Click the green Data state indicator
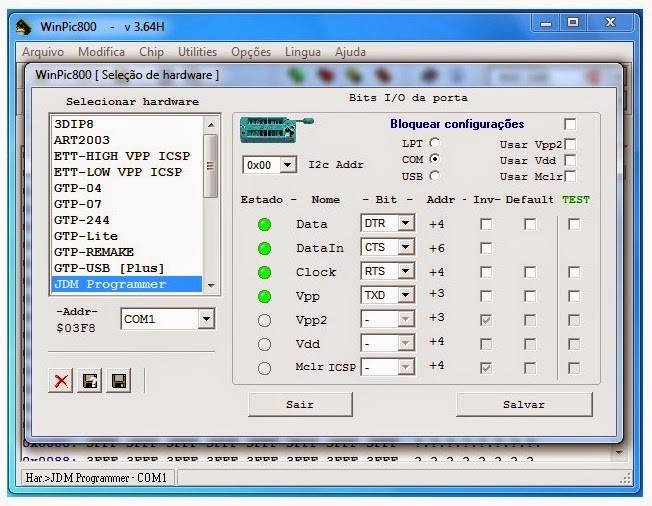This screenshot has width=652, height=506. coord(264,225)
